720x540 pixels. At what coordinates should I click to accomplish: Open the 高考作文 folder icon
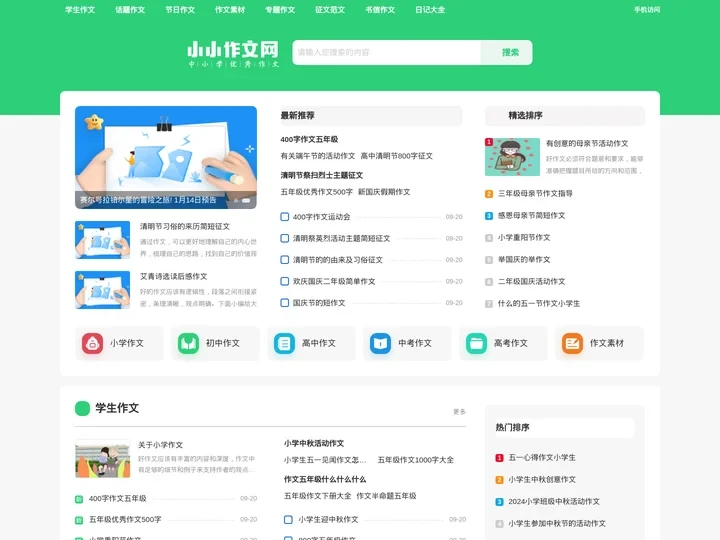(476, 343)
